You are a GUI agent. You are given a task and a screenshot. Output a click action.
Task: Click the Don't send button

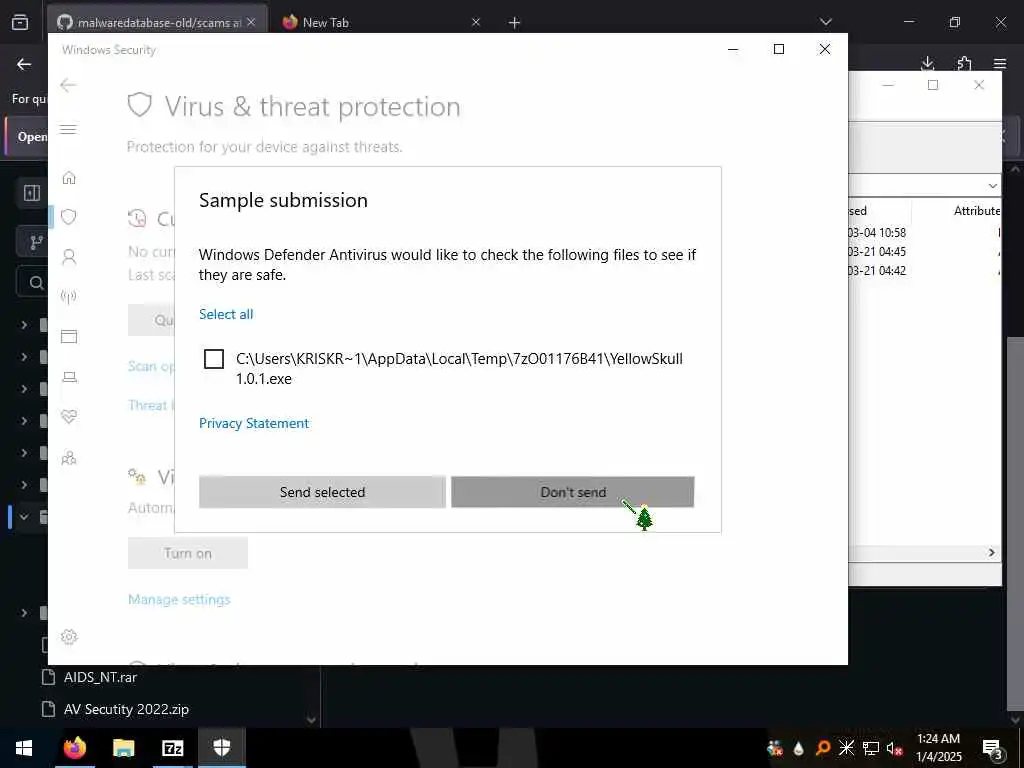(x=573, y=492)
